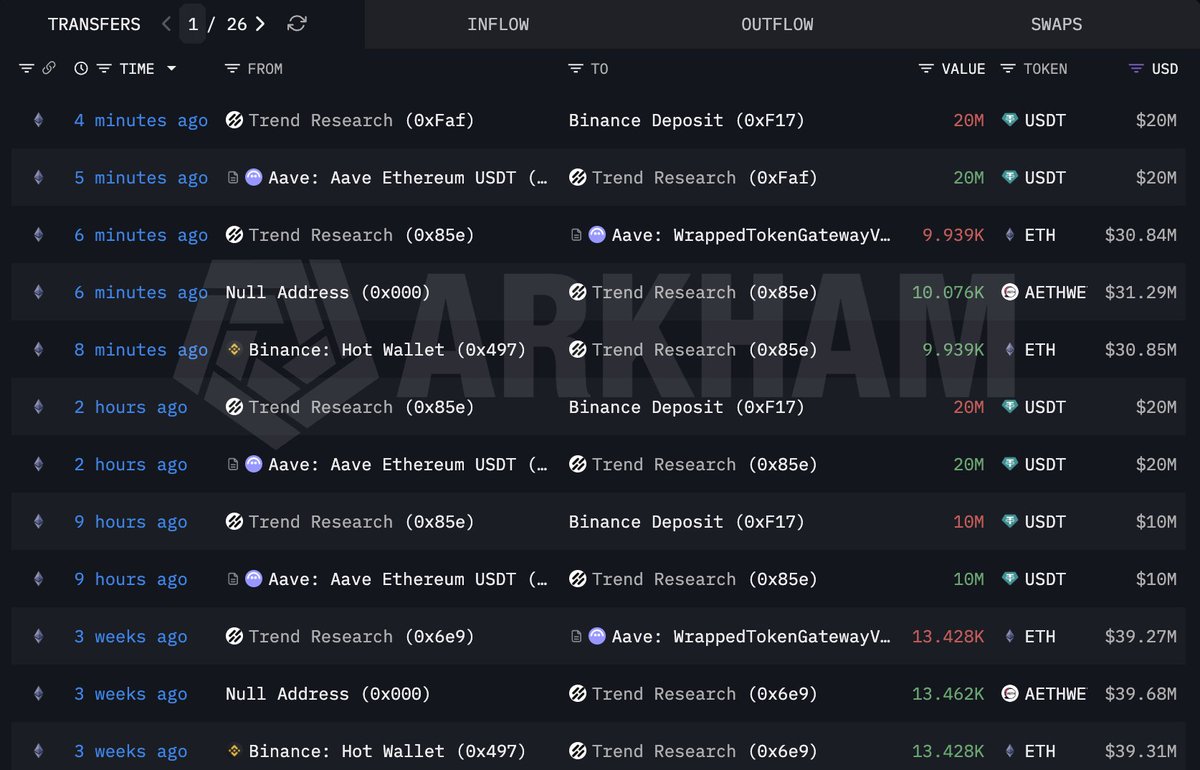Screen dimensions: 1200x770
Task: Click AETHWE token icon in $39.68M row
Action: point(1010,693)
